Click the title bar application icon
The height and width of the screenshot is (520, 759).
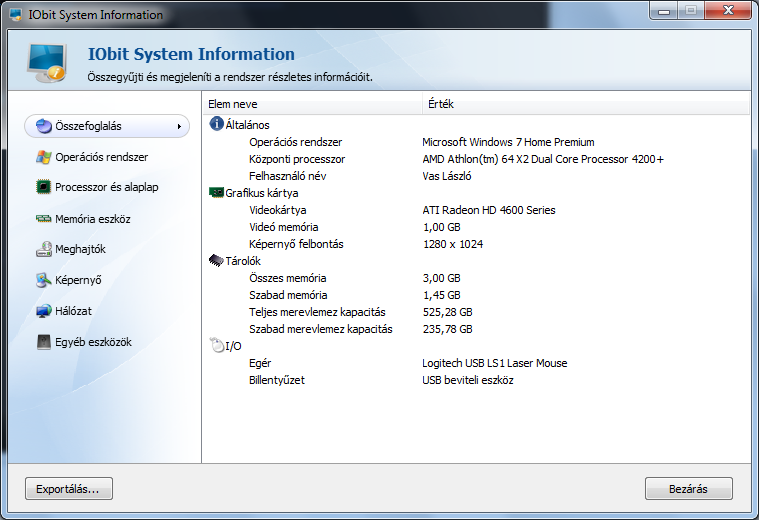(15, 15)
